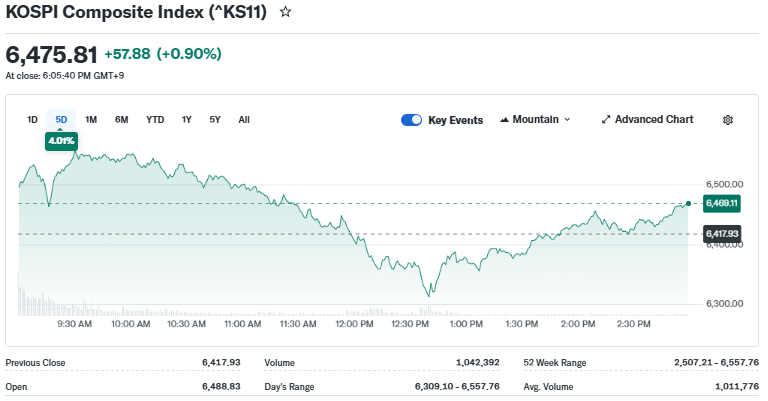
Task: Click the Open value 6,488.83
Action: pyautogui.click(x=221, y=386)
